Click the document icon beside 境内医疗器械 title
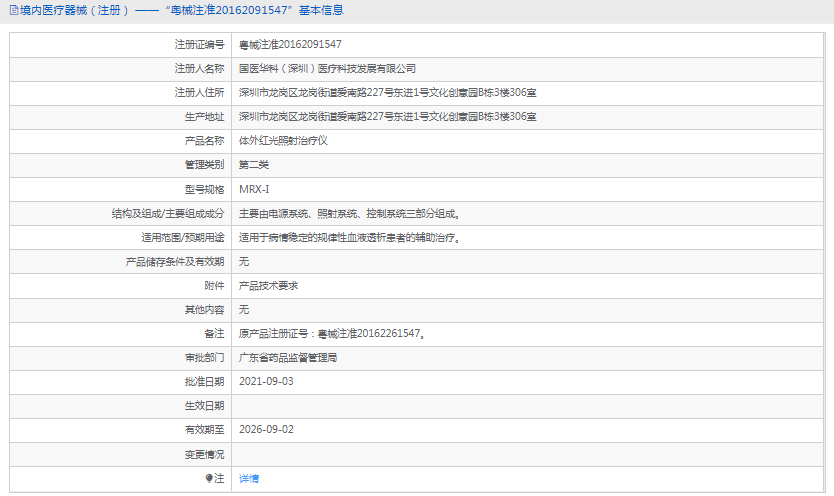The height and width of the screenshot is (496, 834). click(x=14, y=10)
